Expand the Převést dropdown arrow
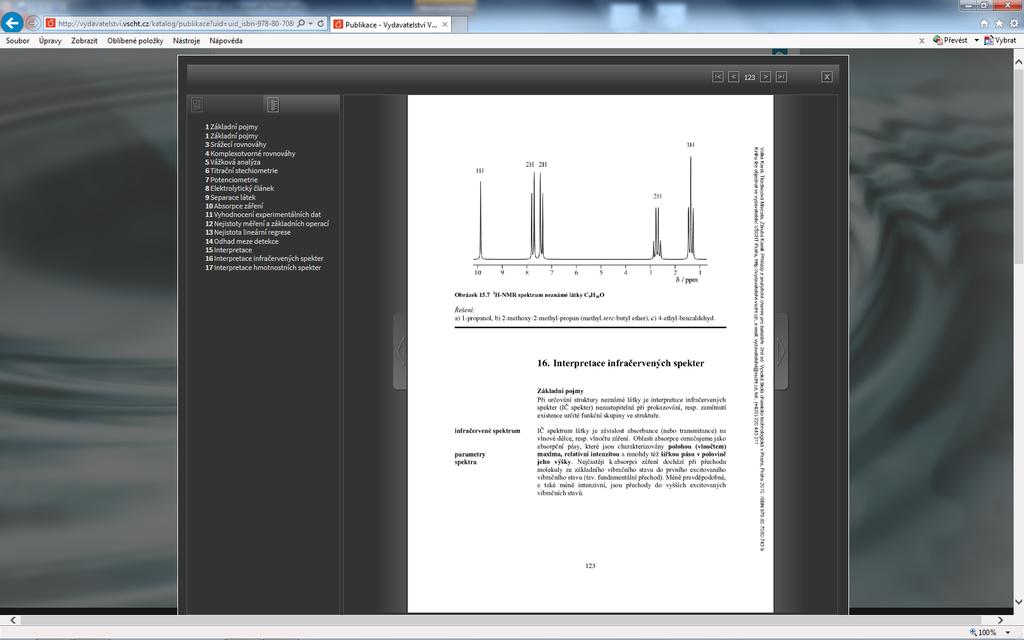The height and width of the screenshot is (640, 1024). (976, 40)
